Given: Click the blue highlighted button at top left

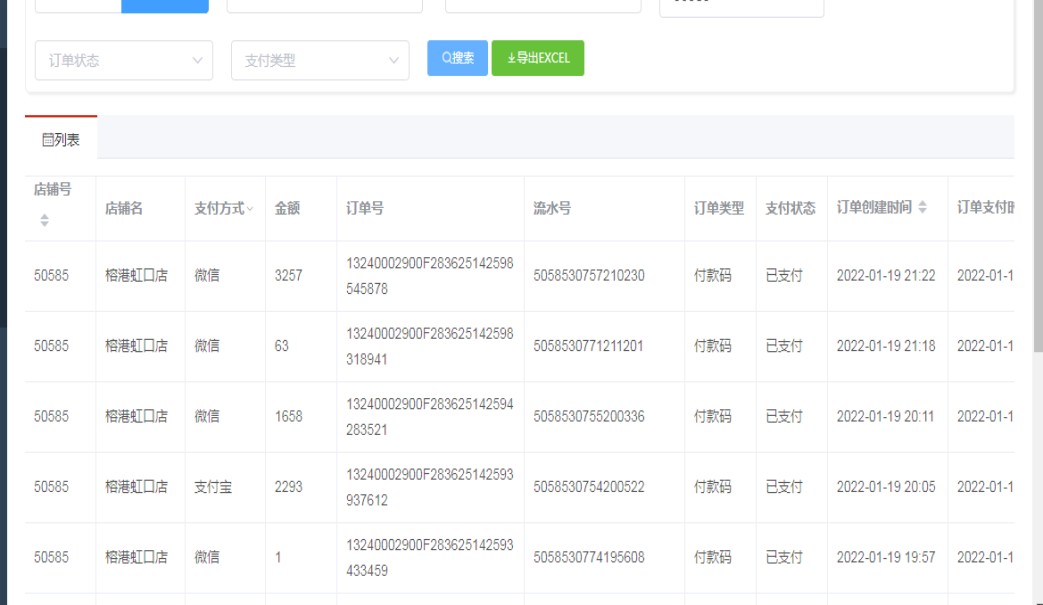Looking at the screenshot, I should click(x=165, y=5).
